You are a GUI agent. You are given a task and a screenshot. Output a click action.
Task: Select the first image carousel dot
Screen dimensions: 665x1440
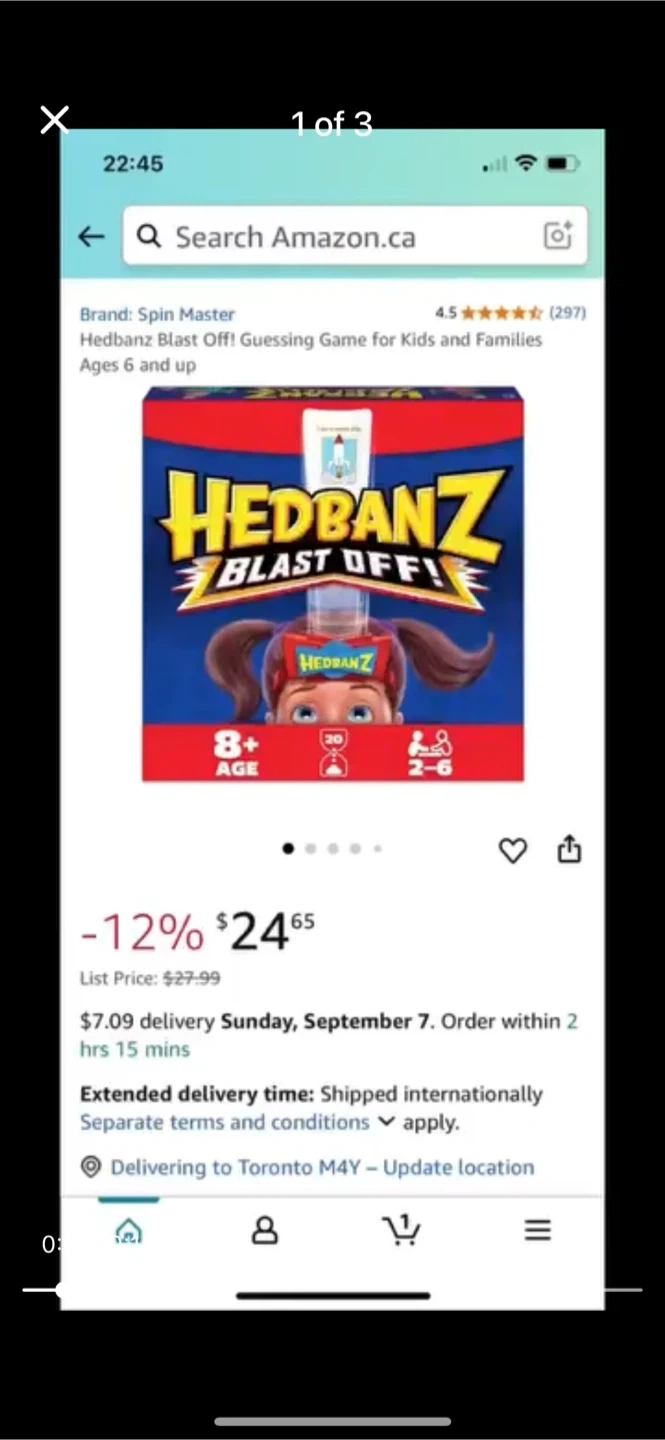(x=289, y=848)
